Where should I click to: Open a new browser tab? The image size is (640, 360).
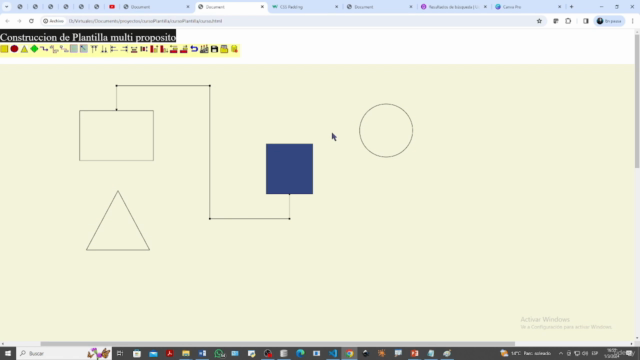[571, 7]
